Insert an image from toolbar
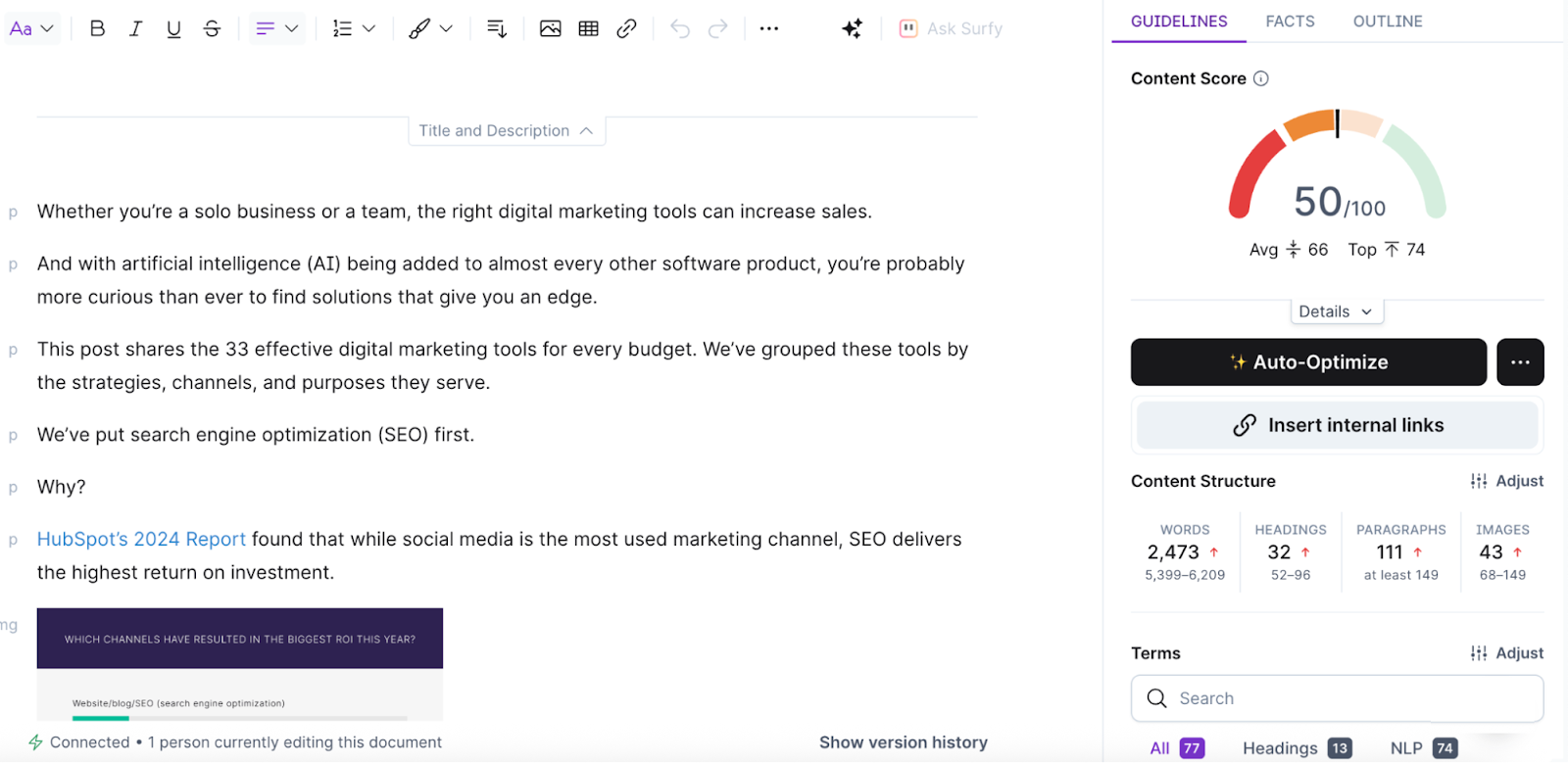This screenshot has width=1568, height=763. tap(551, 28)
